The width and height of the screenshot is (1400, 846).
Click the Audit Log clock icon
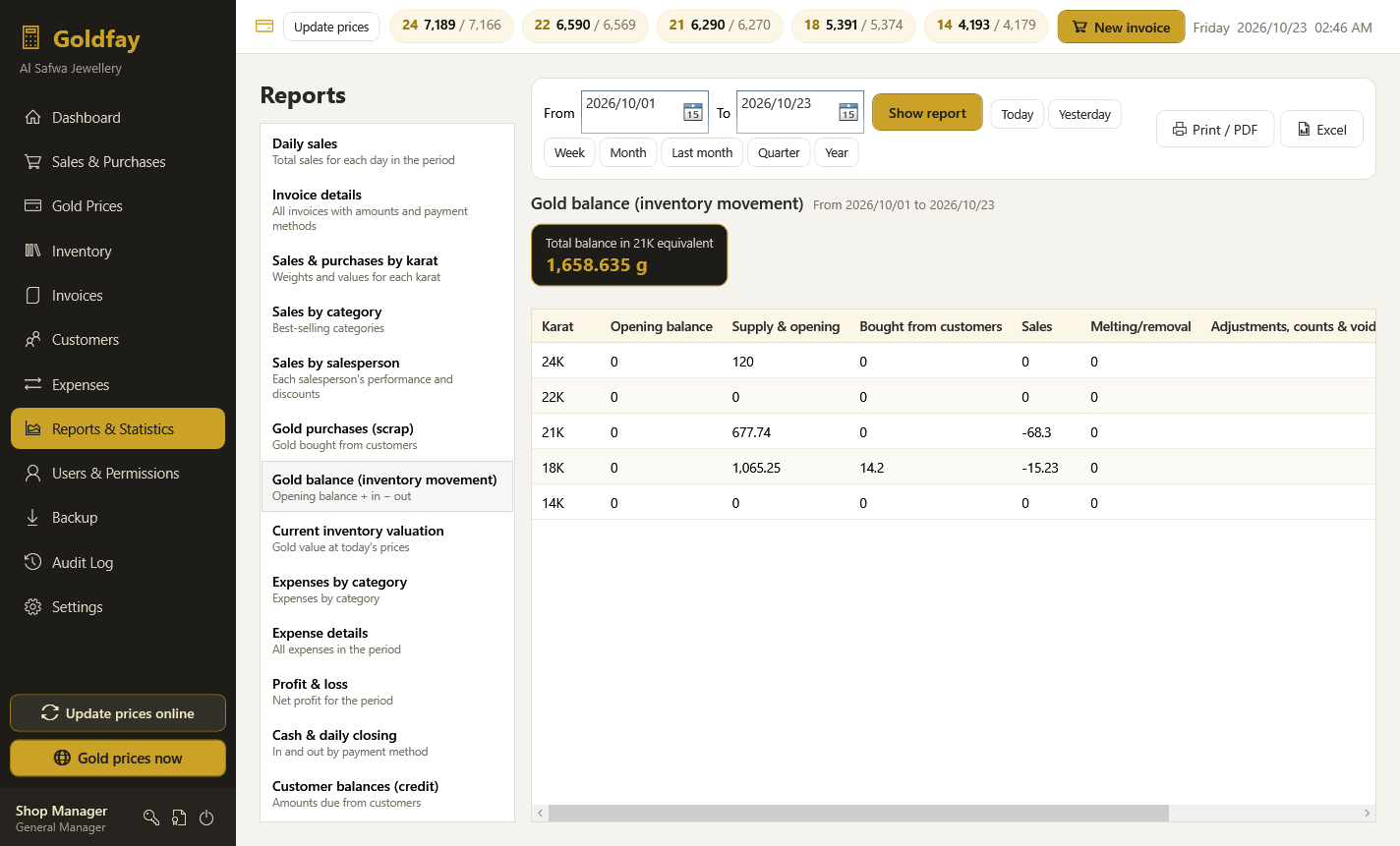coord(33,562)
